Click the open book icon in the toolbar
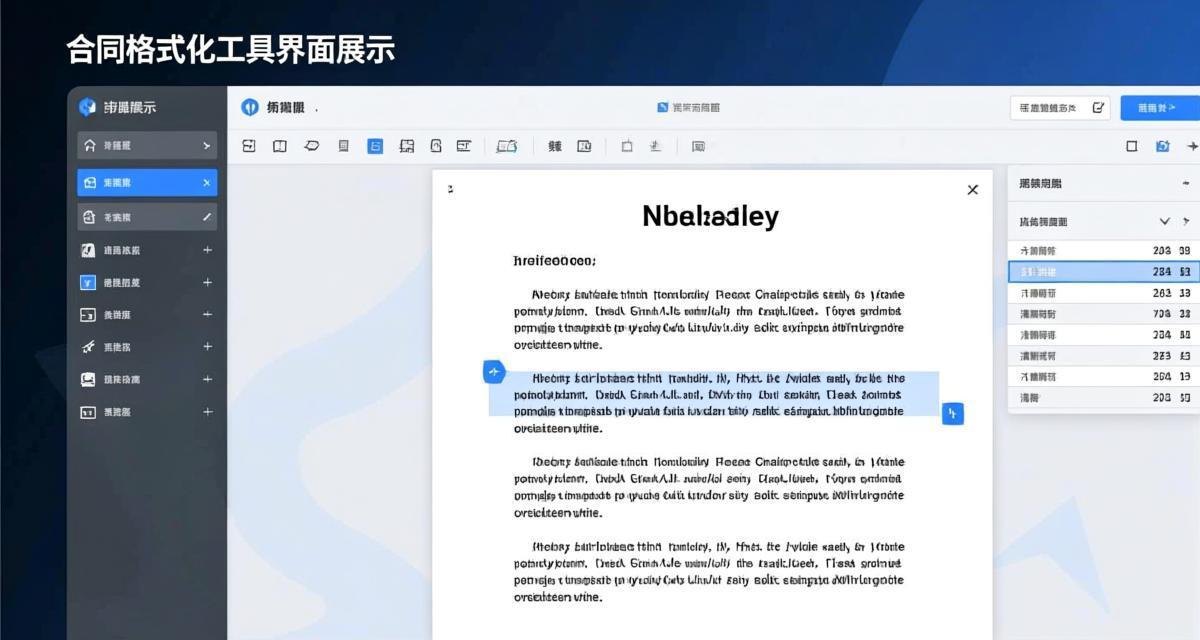This screenshot has width=1200, height=640. click(507, 146)
